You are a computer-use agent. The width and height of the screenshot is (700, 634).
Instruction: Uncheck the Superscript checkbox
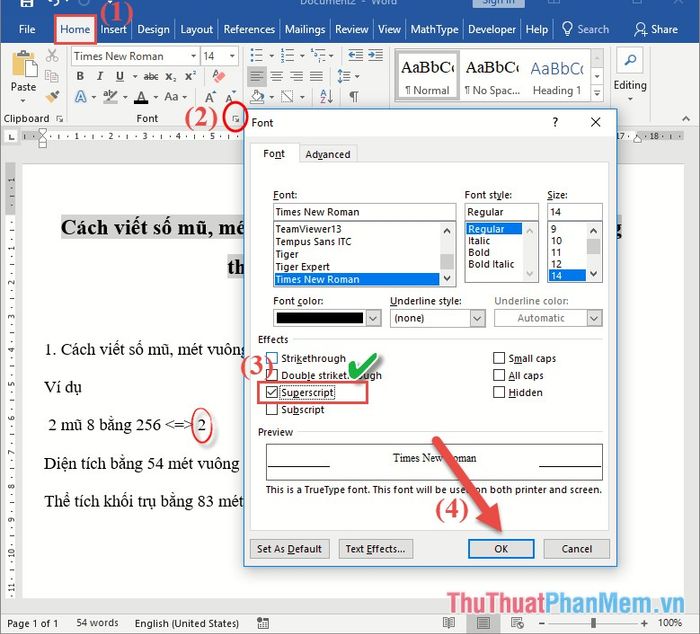coord(271,392)
